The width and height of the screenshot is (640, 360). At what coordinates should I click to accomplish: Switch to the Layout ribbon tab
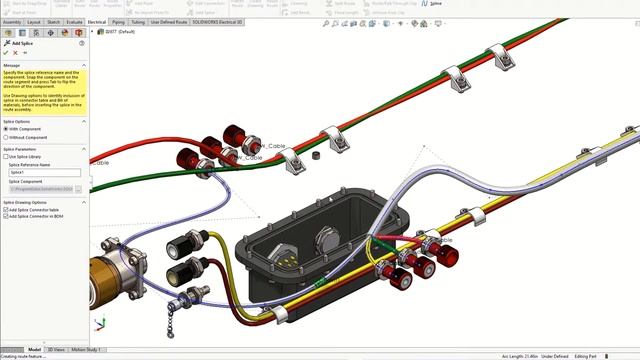pyautogui.click(x=34, y=22)
